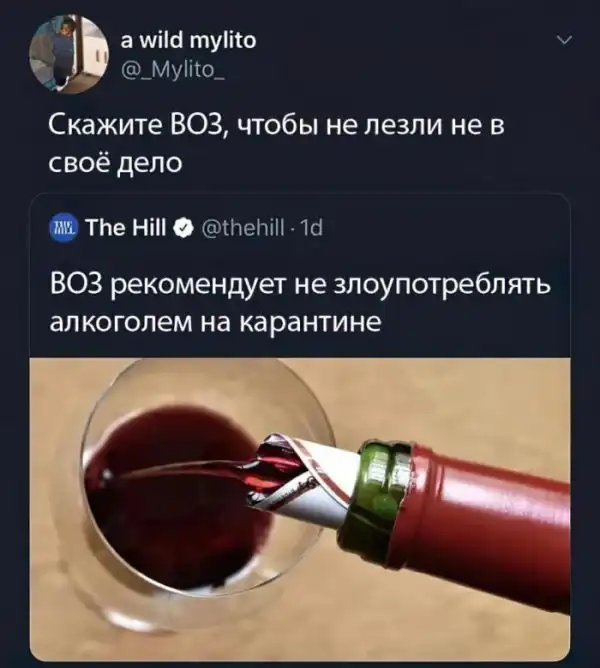Click the @_Mylito_ handle

pyautogui.click(x=174, y=68)
